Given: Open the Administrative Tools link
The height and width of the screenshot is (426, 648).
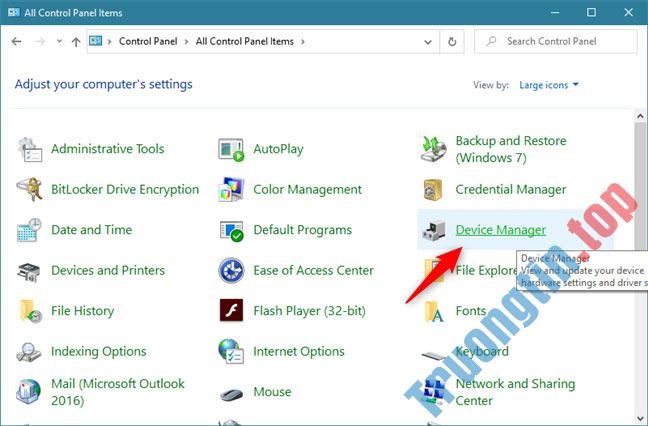Looking at the screenshot, I should tap(107, 149).
